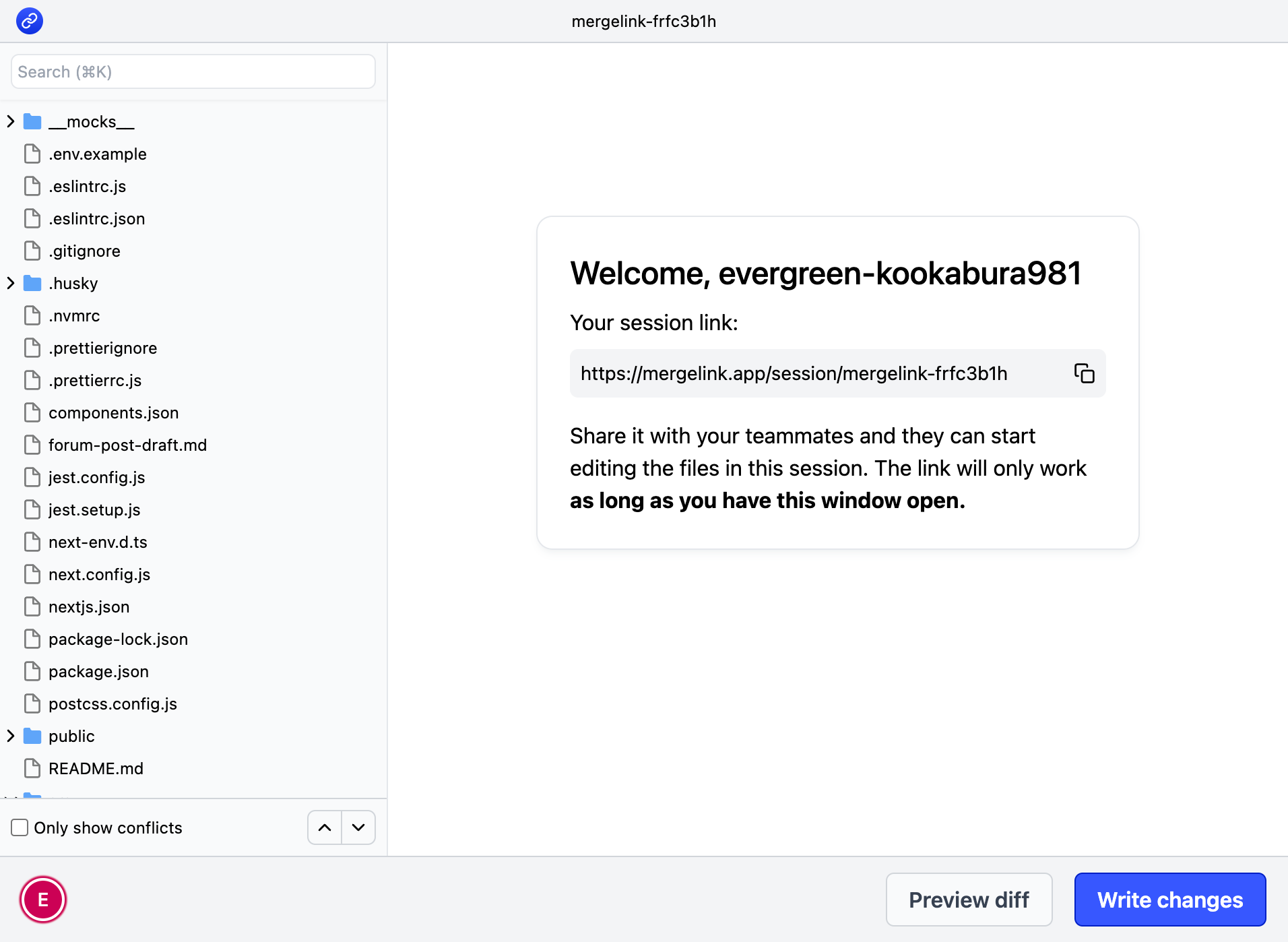Select .env.example in the file list
This screenshot has width=1288, height=942.
point(97,154)
